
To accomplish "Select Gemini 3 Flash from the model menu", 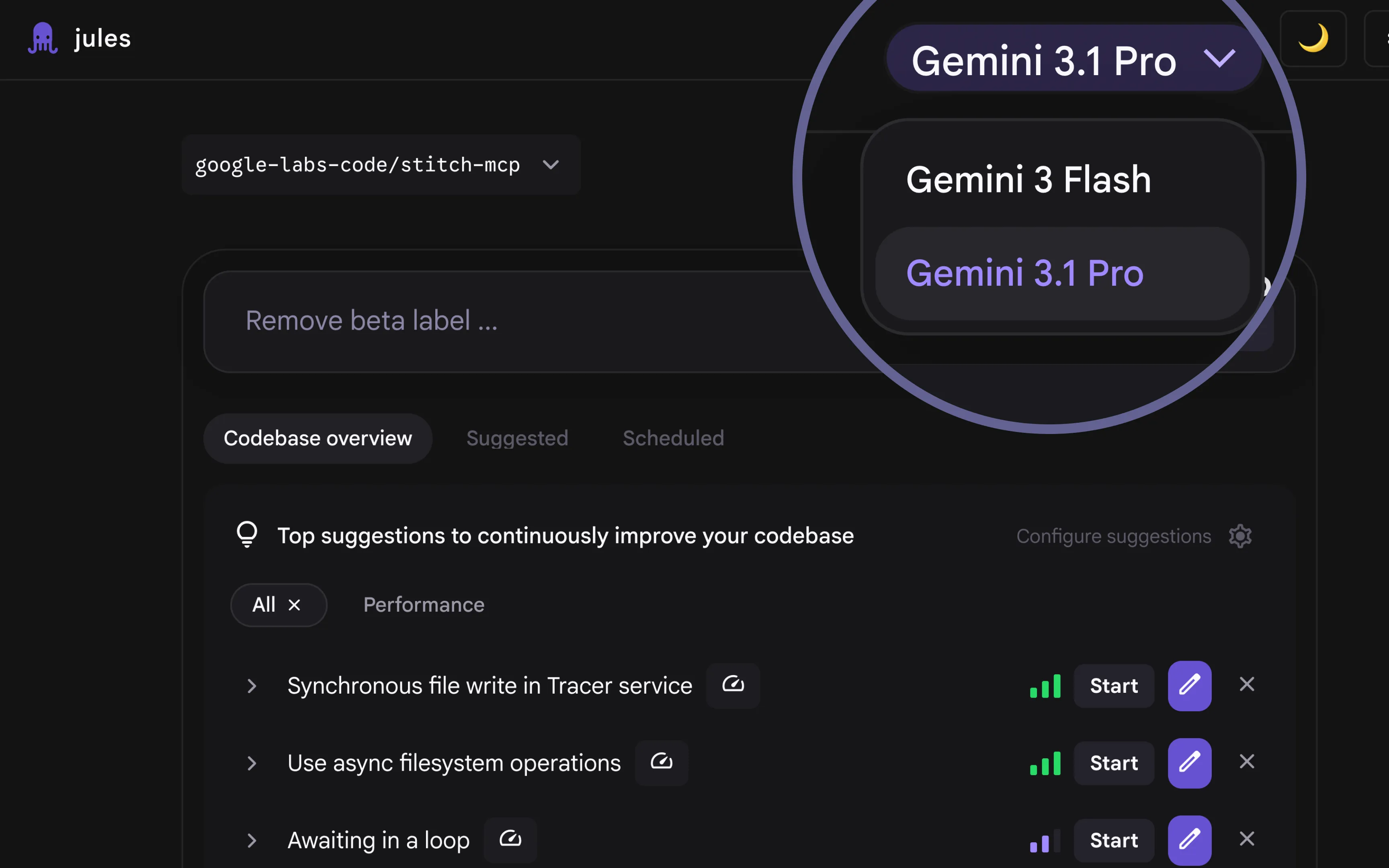I will click(1028, 179).
